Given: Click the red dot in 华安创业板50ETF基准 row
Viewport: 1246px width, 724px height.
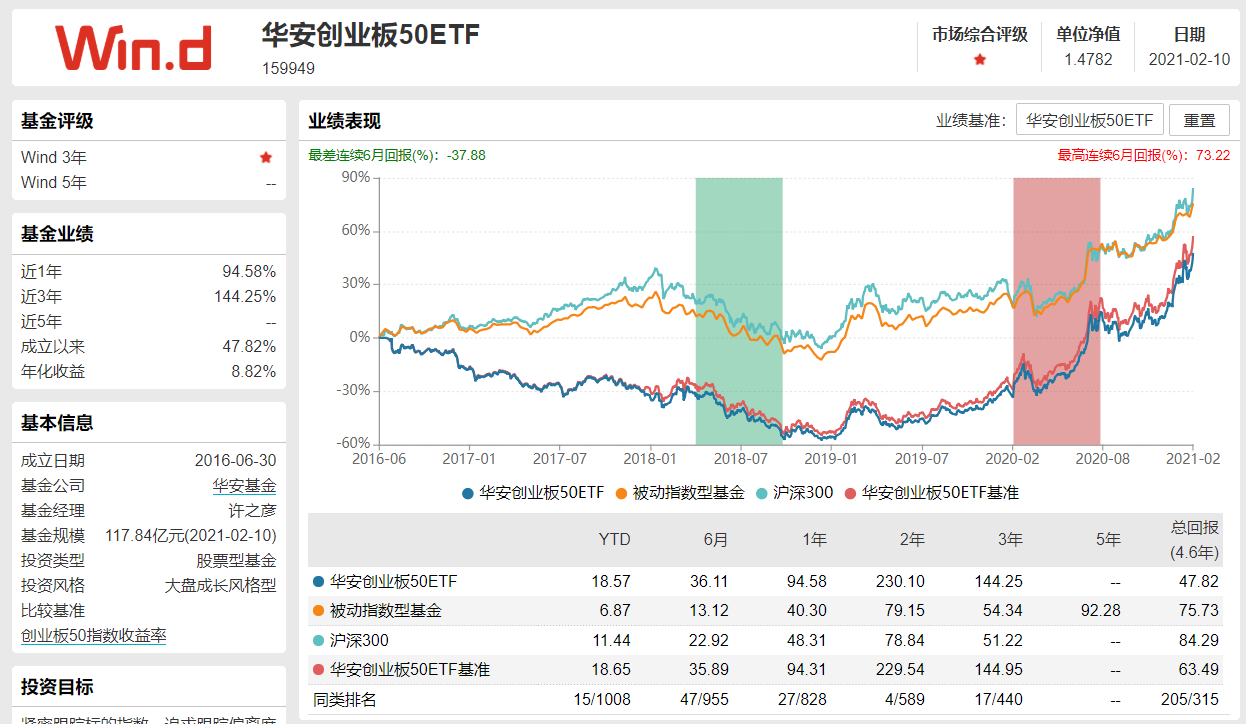Looking at the screenshot, I should [x=319, y=669].
